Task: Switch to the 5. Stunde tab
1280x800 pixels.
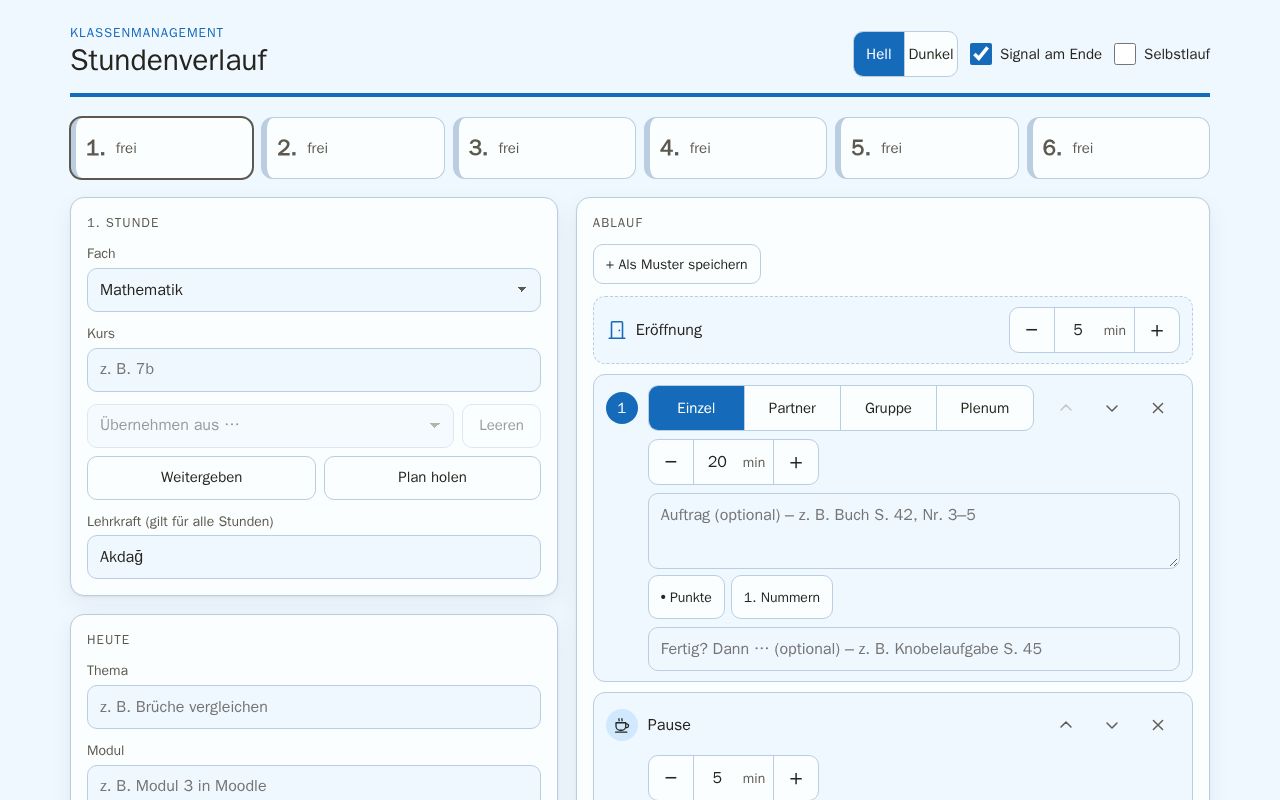Action: 927,148
